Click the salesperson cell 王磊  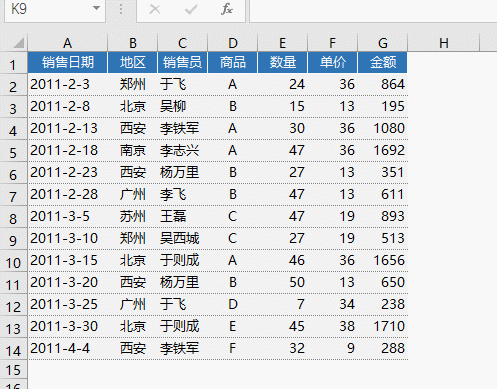pyautogui.click(x=182, y=216)
